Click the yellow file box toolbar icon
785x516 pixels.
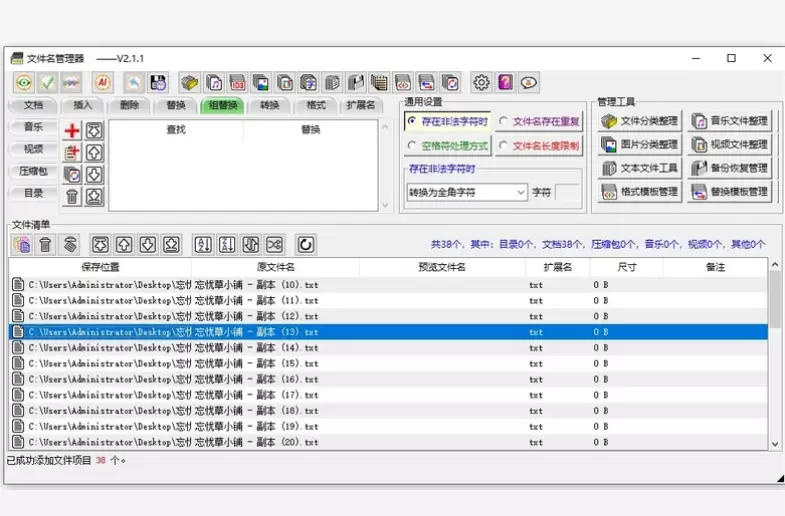[x=190, y=83]
